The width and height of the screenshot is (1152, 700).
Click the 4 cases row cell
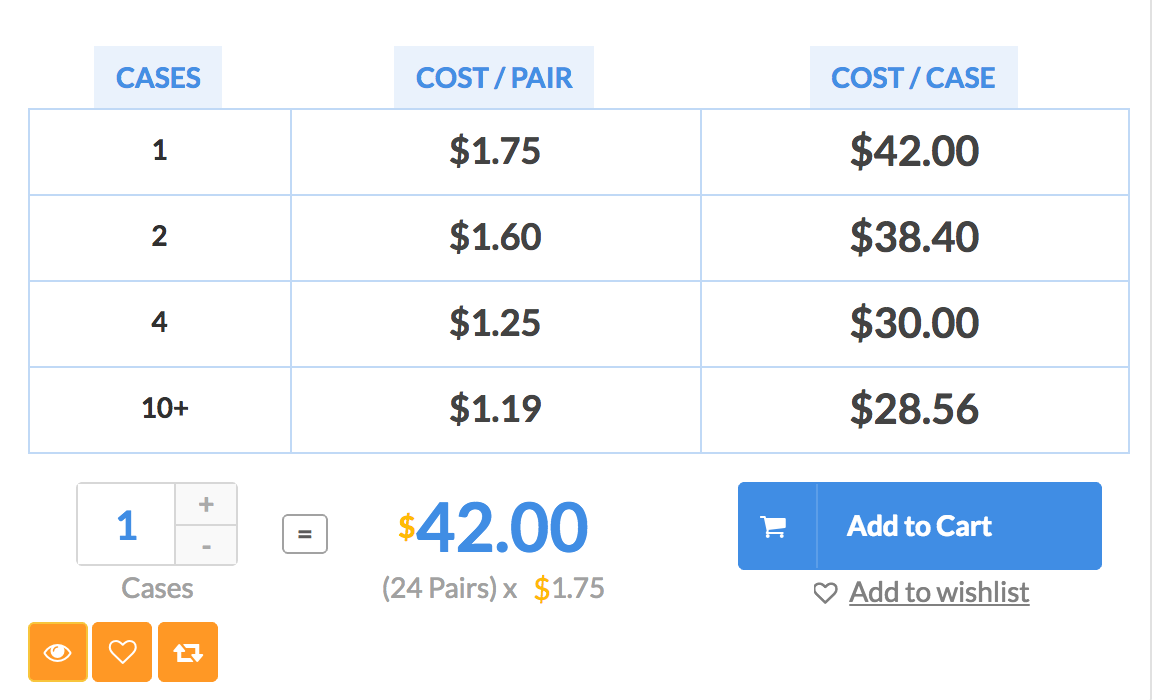pyautogui.click(x=160, y=324)
